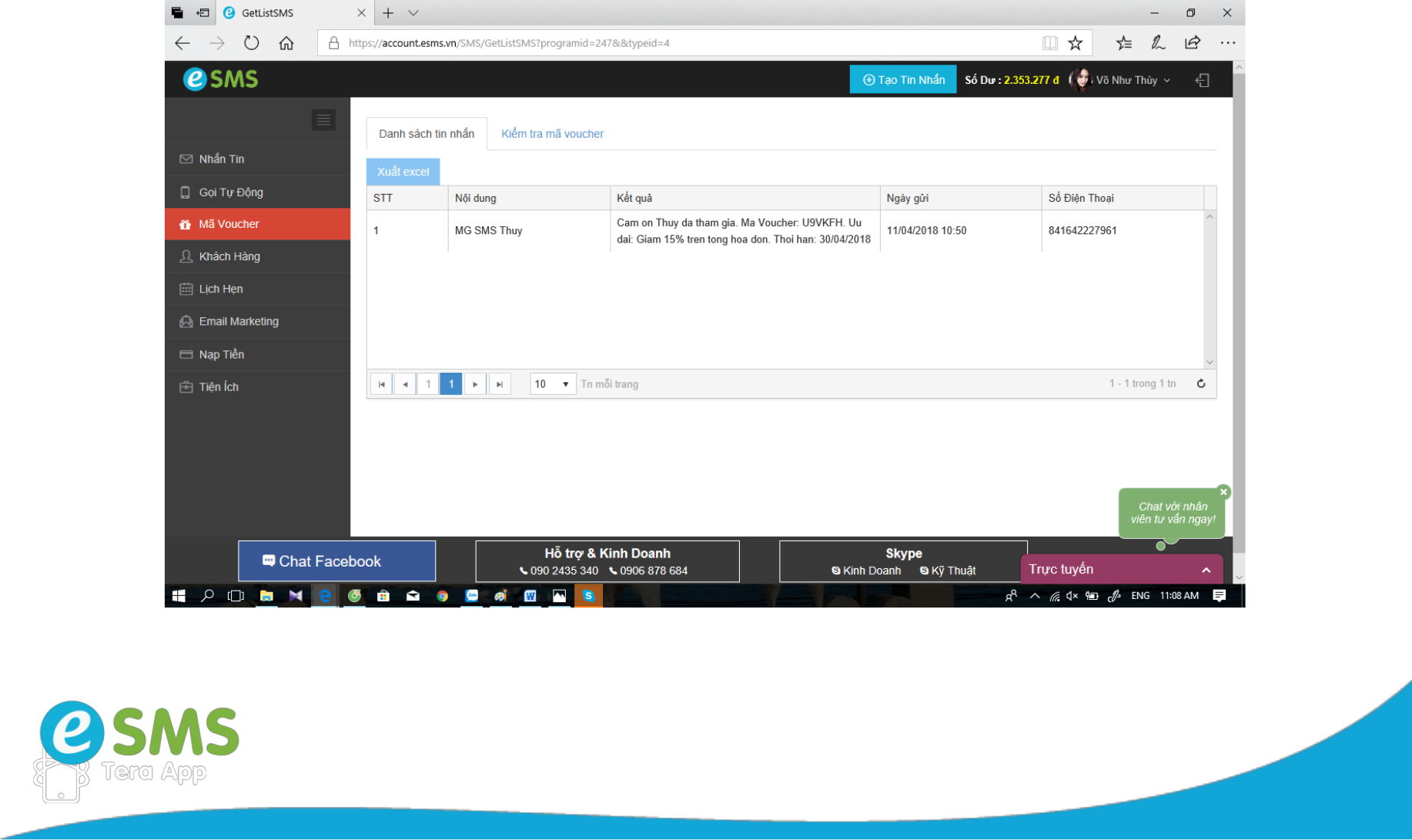Go to browser home page
The width and height of the screenshot is (1412, 840).
pyautogui.click(x=286, y=43)
